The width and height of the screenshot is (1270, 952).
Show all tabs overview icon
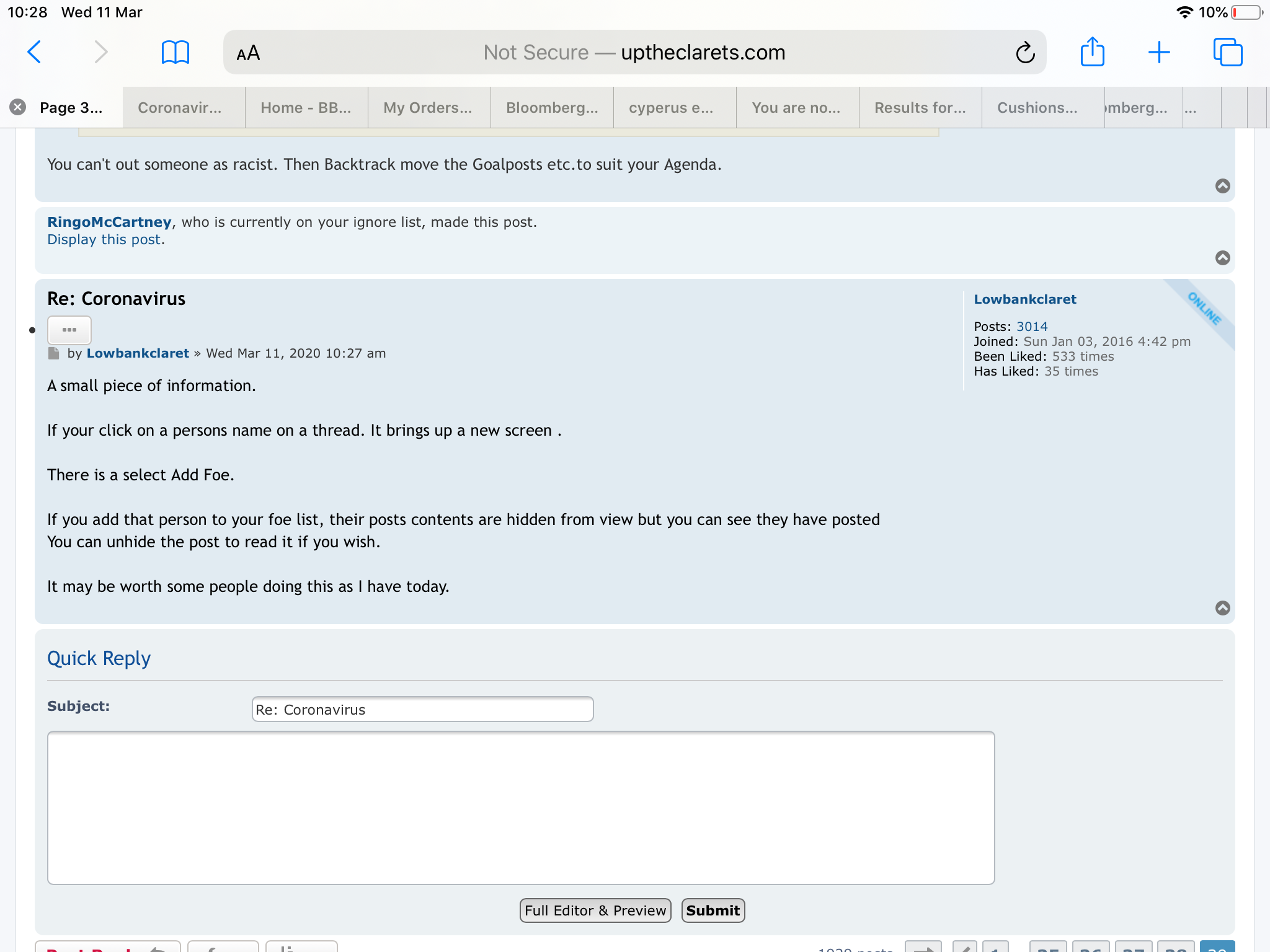[1227, 52]
